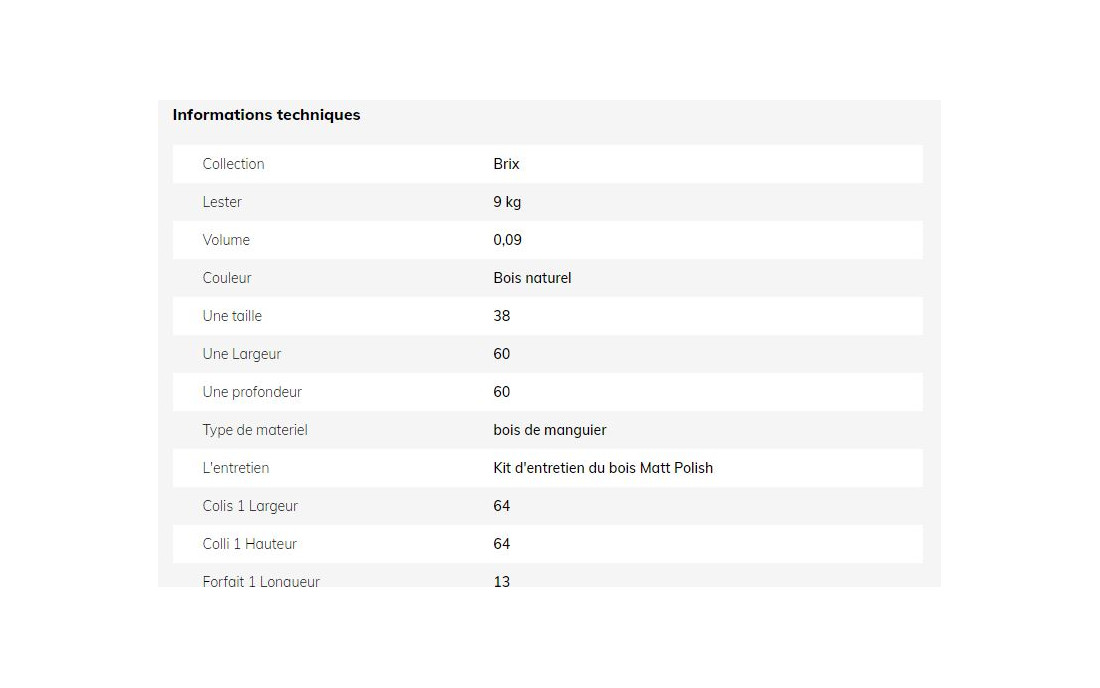Select the Une profondeur label
1100x688 pixels.
click(x=253, y=392)
